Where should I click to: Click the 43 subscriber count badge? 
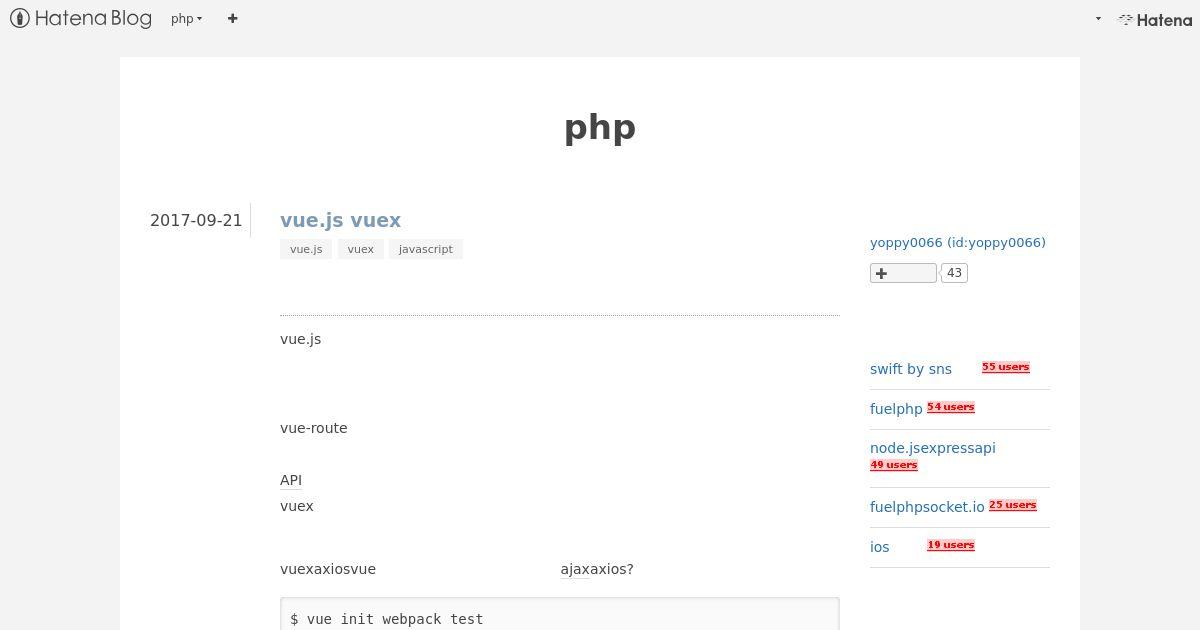954,273
